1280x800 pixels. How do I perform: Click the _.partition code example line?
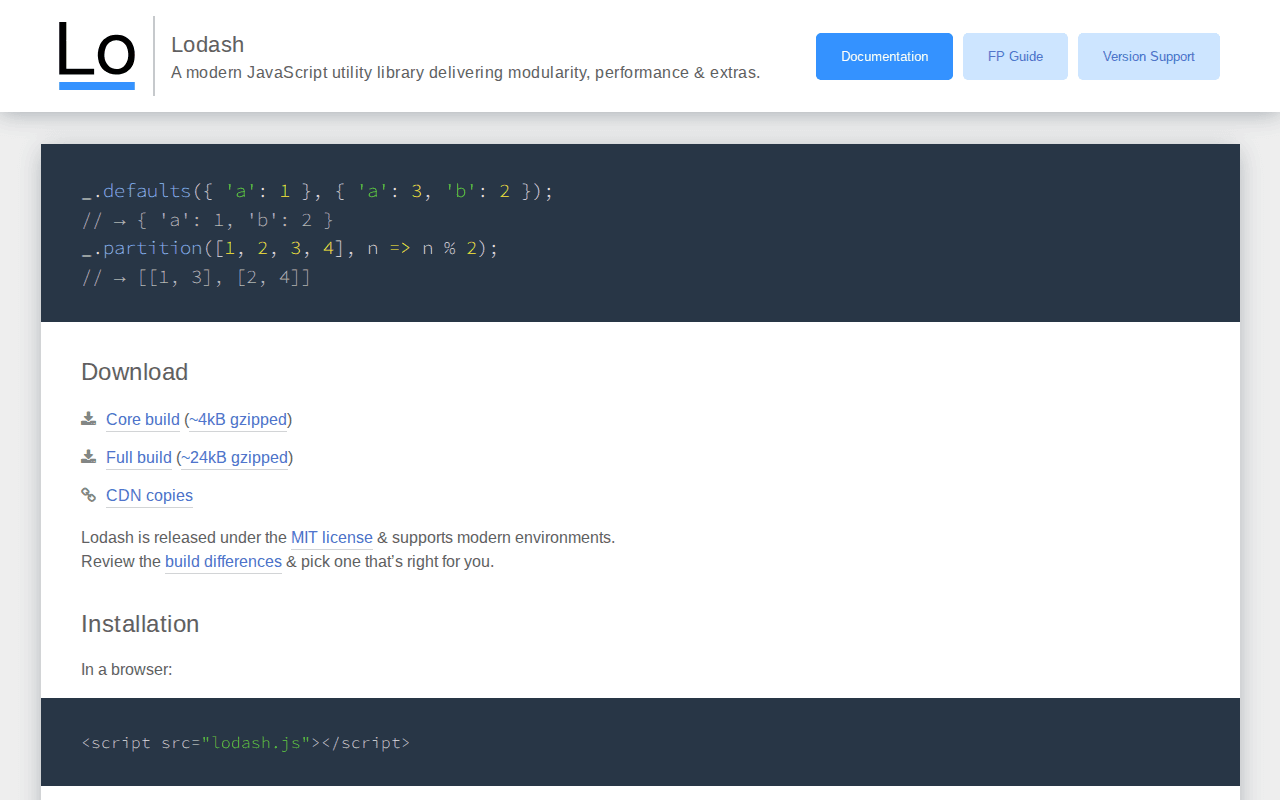point(290,248)
